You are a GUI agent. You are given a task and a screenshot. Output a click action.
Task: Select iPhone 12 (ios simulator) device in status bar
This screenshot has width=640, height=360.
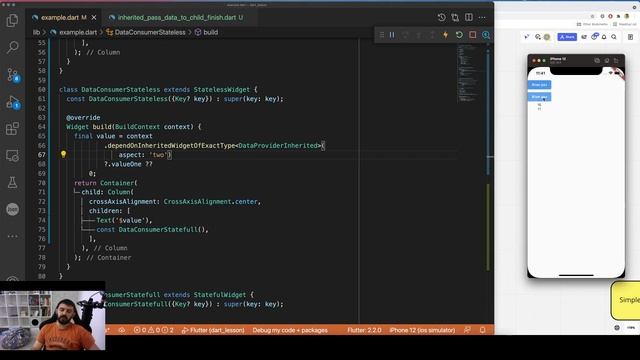(x=422, y=330)
